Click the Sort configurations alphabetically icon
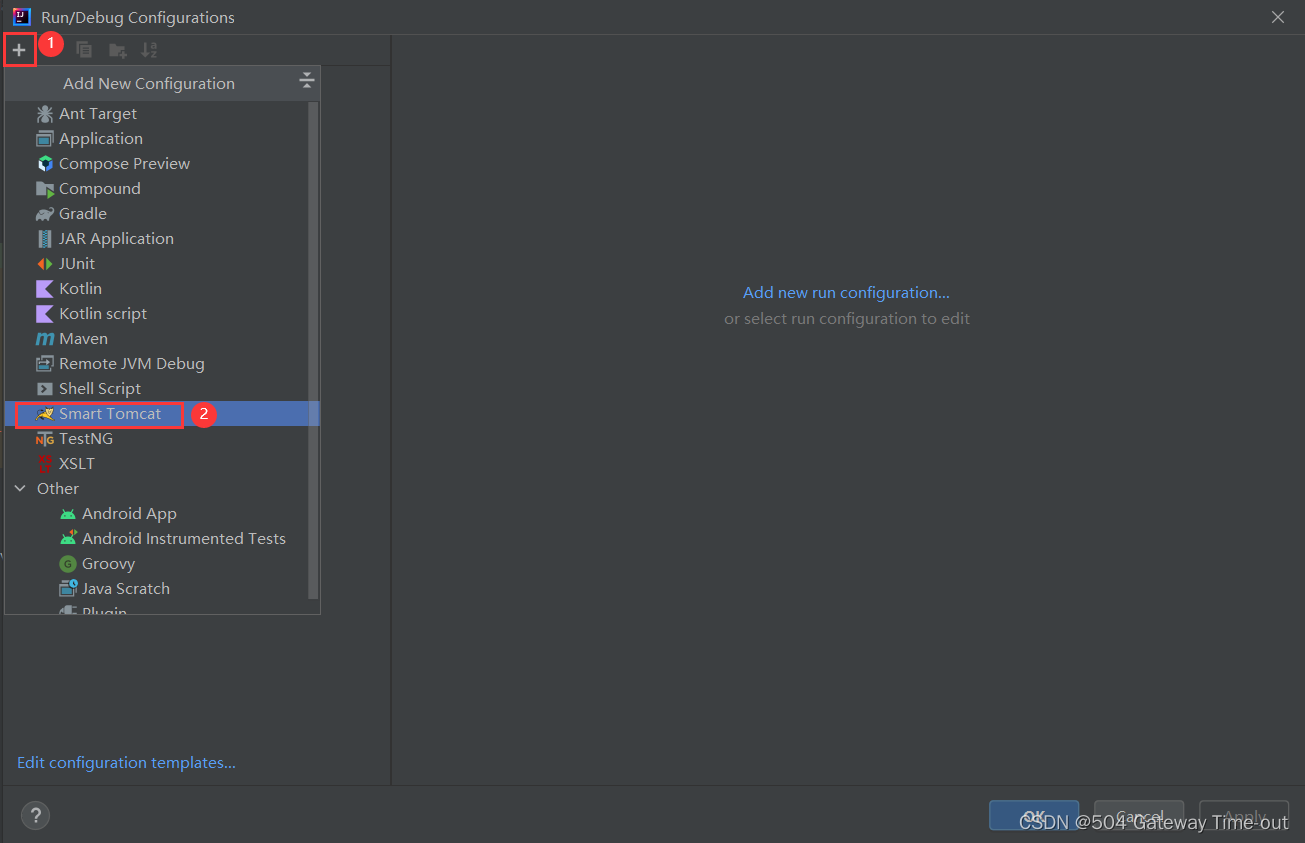 click(149, 50)
